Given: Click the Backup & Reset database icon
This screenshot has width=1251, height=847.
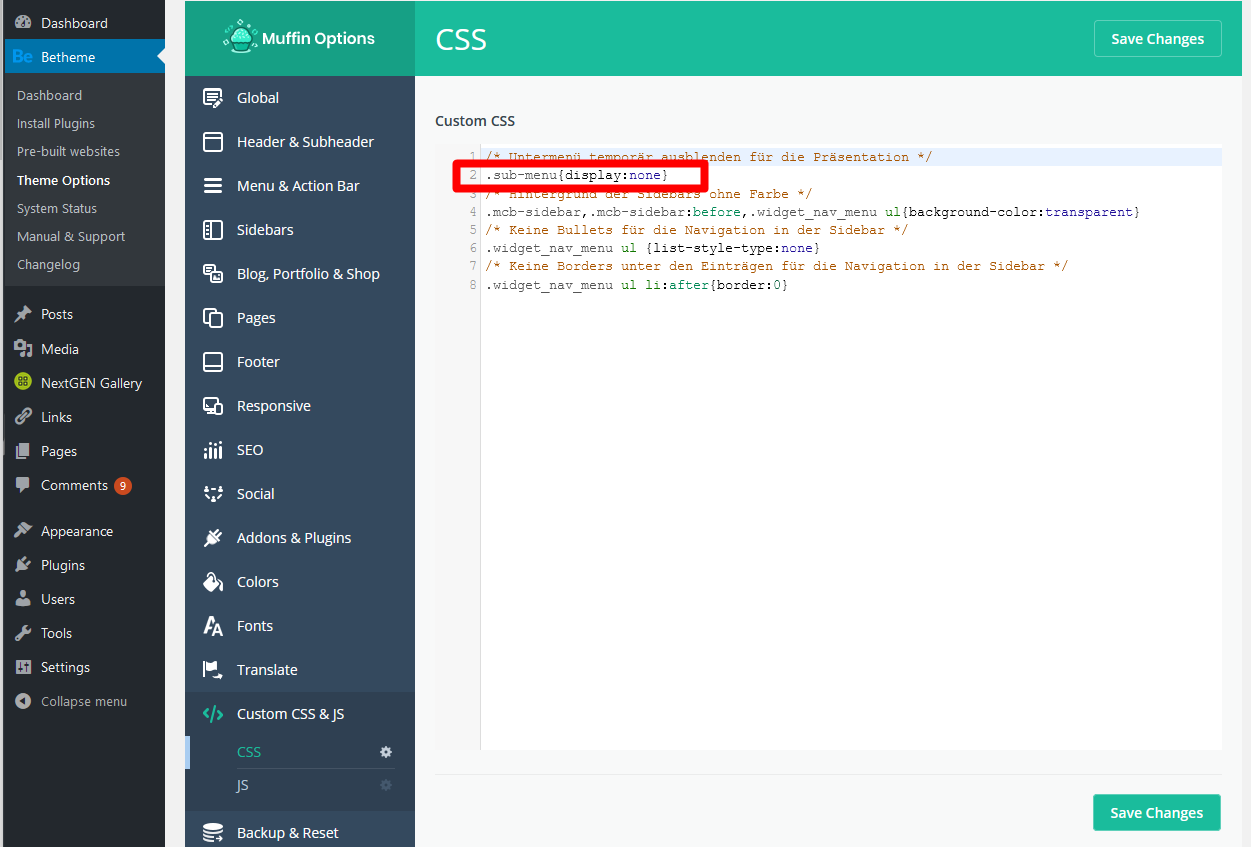Looking at the screenshot, I should click(x=213, y=833).
